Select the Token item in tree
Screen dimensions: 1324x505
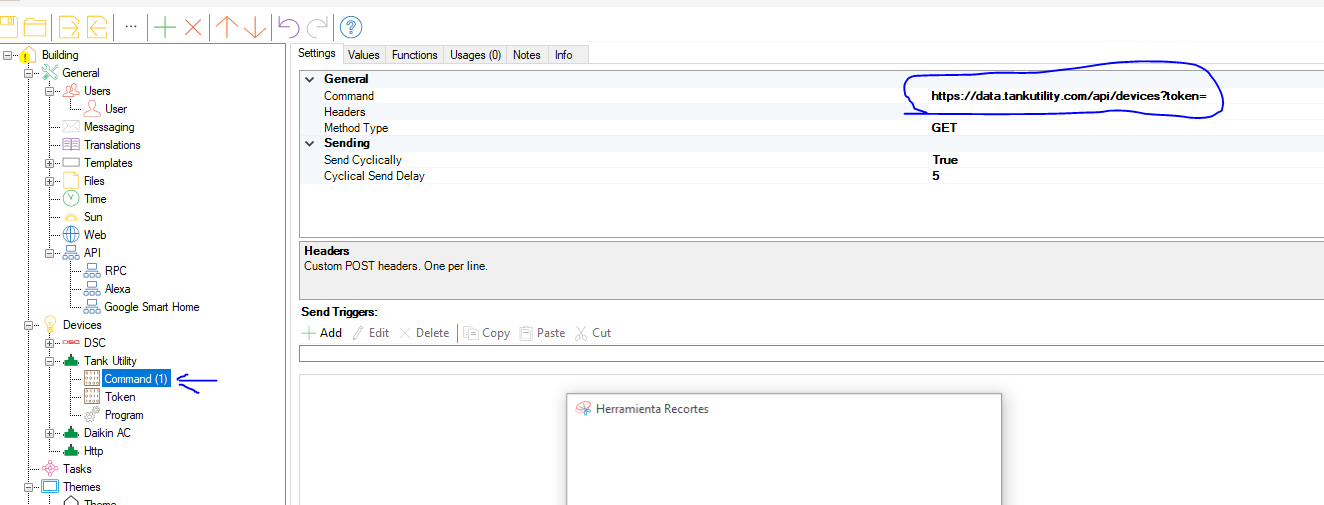[x=120, y=397]
